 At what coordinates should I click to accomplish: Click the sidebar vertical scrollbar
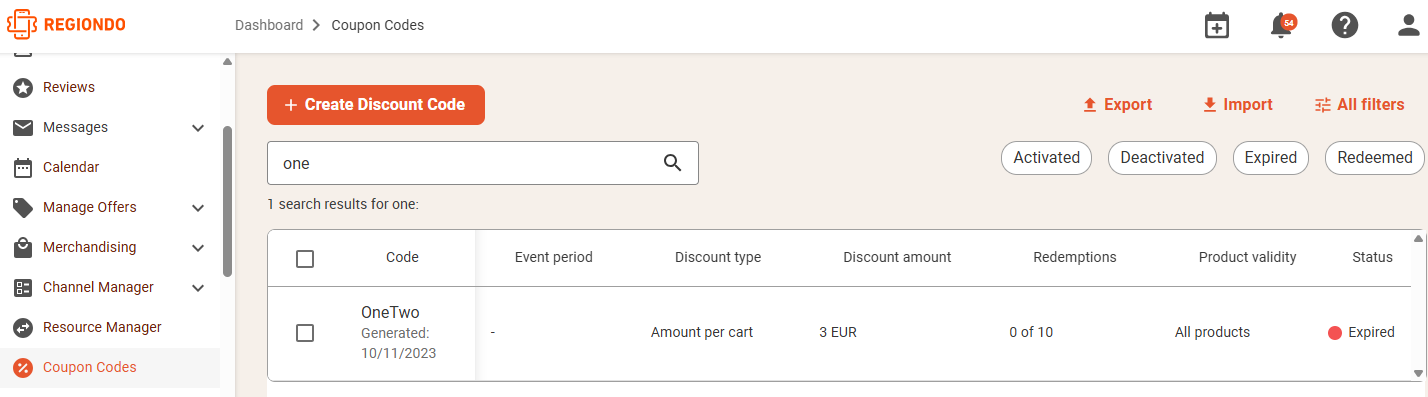[227, 200]
